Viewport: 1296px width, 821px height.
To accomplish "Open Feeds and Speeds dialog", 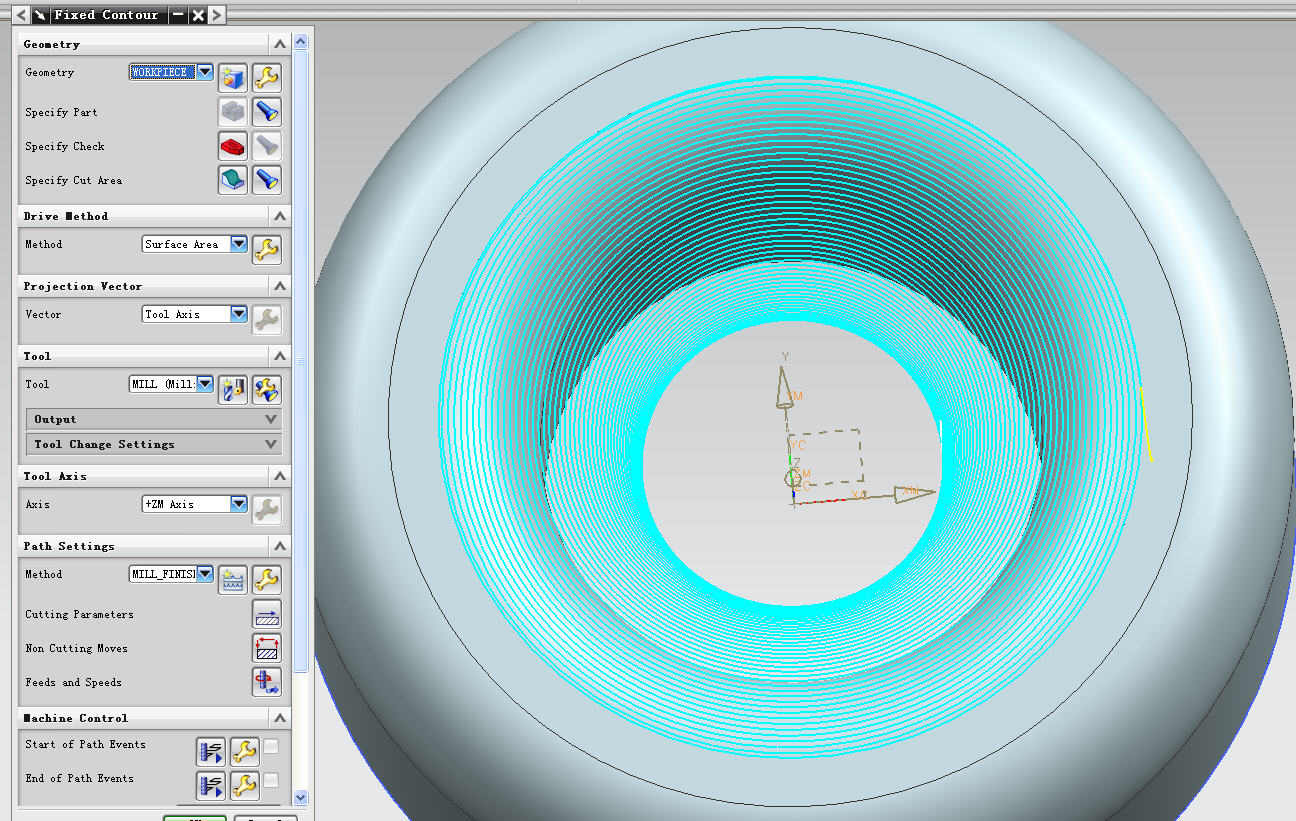I will (267, 682).
